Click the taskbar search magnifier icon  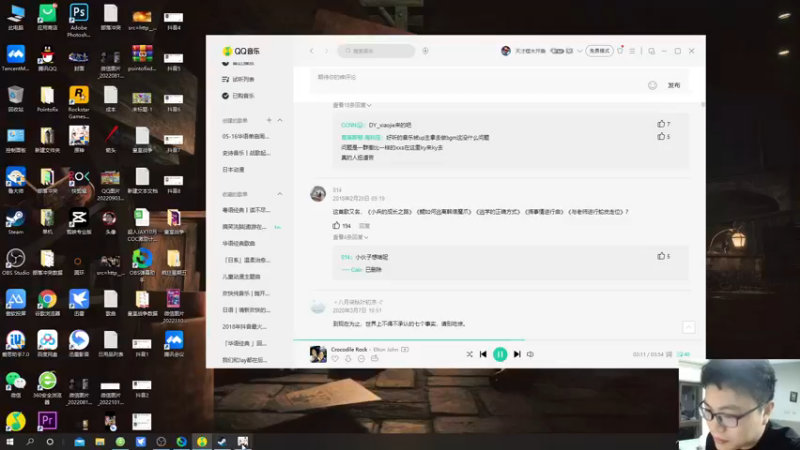point(30,442)
